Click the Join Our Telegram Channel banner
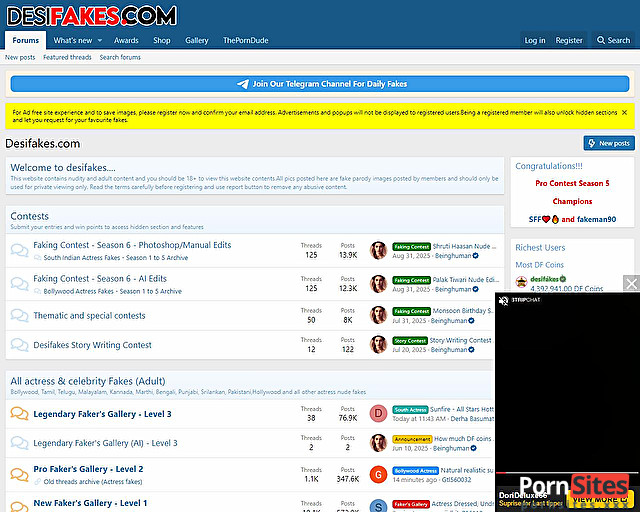This screenshot has height=512, width=640. pos(320,84)
